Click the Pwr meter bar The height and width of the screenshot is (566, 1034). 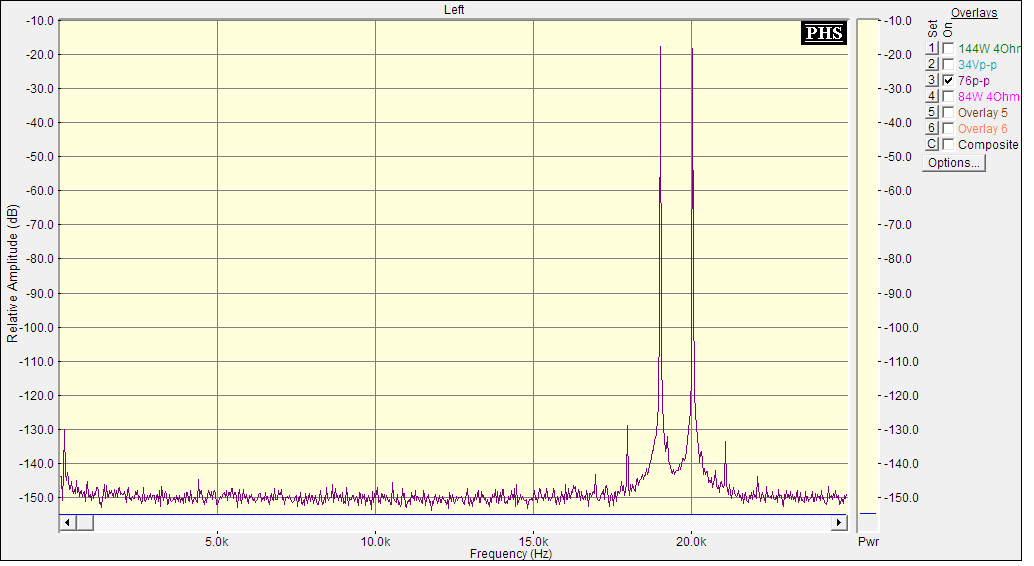pos(867,276)
